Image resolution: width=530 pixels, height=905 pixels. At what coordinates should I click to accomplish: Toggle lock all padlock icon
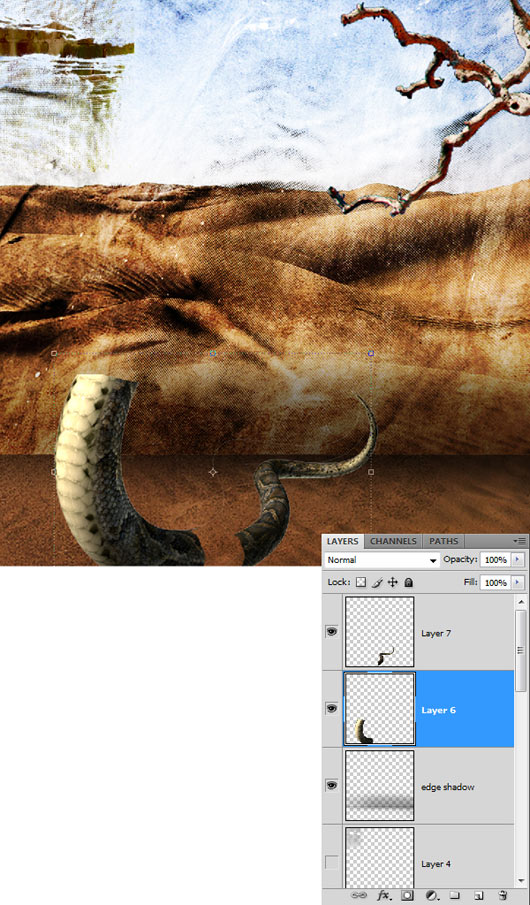click(x=408, y=582)
